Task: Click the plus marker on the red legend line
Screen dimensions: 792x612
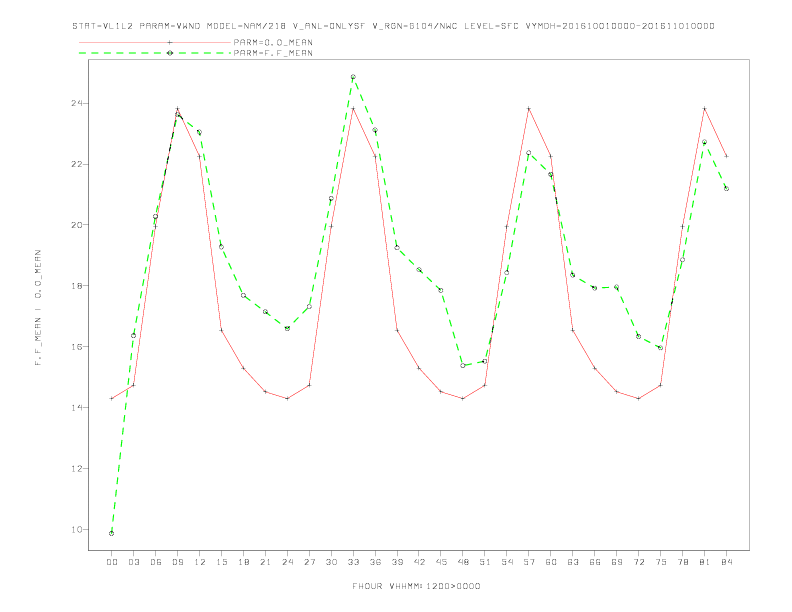Action: (x=170, y=42)
